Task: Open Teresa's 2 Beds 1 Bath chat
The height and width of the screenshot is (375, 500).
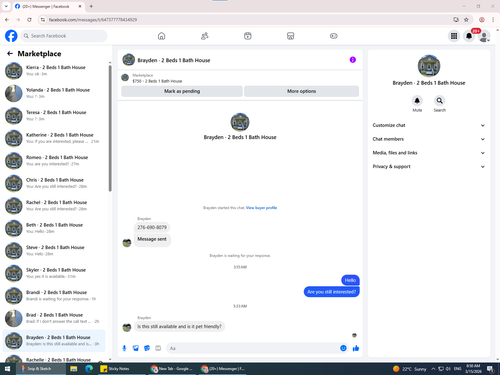Action: coord(55,116)
